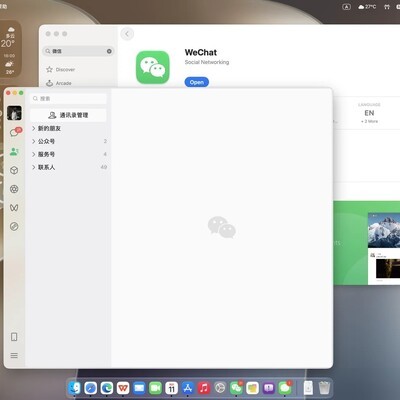Go back in the App Store window
Screen dimensions: 400x400
pos(127,34)
